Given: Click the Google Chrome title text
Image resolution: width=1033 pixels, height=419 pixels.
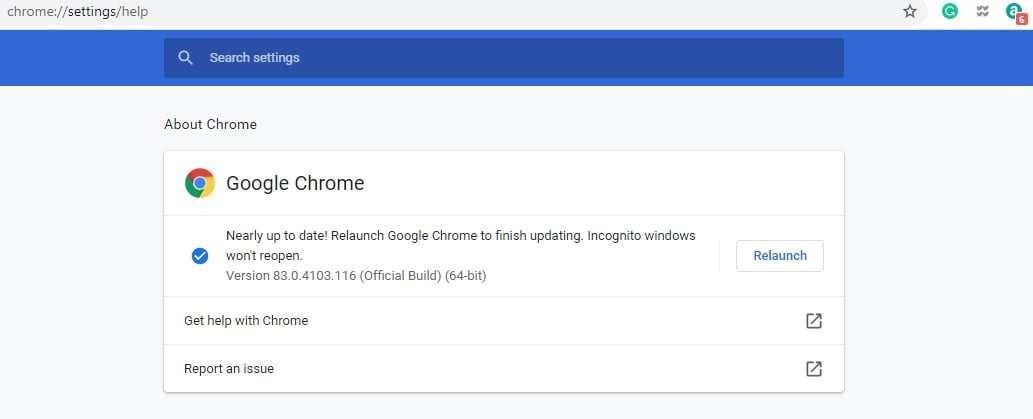Looking at the screenshot, I should point(295,183).
